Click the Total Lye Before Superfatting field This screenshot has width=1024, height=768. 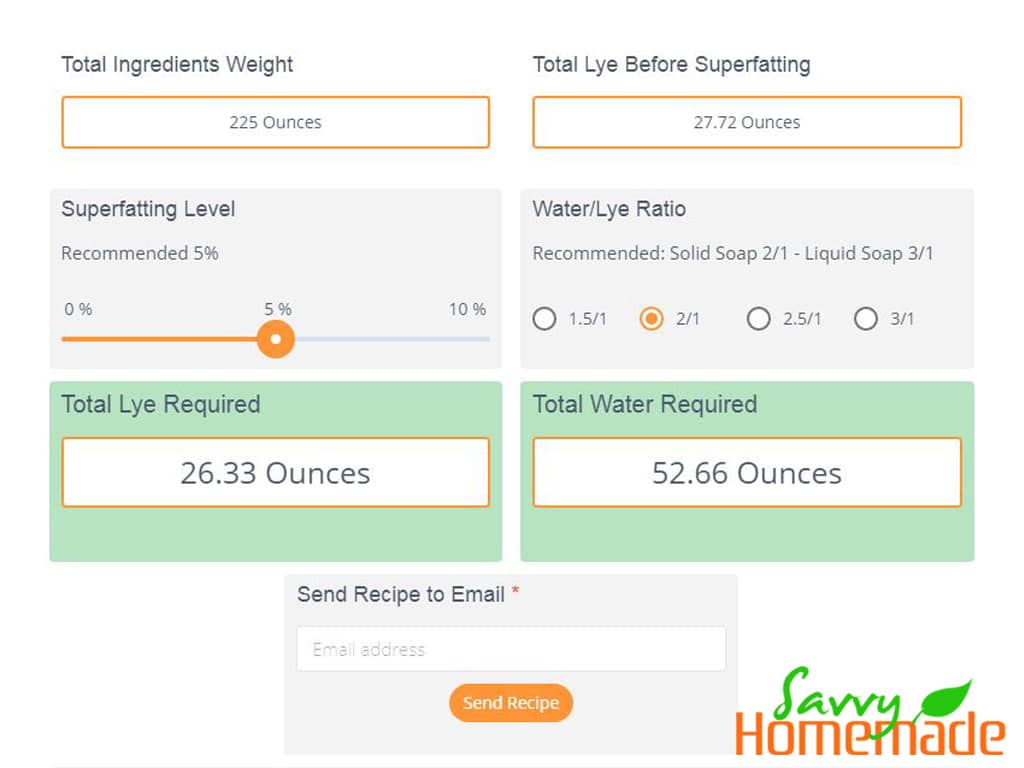coord(746,122)
